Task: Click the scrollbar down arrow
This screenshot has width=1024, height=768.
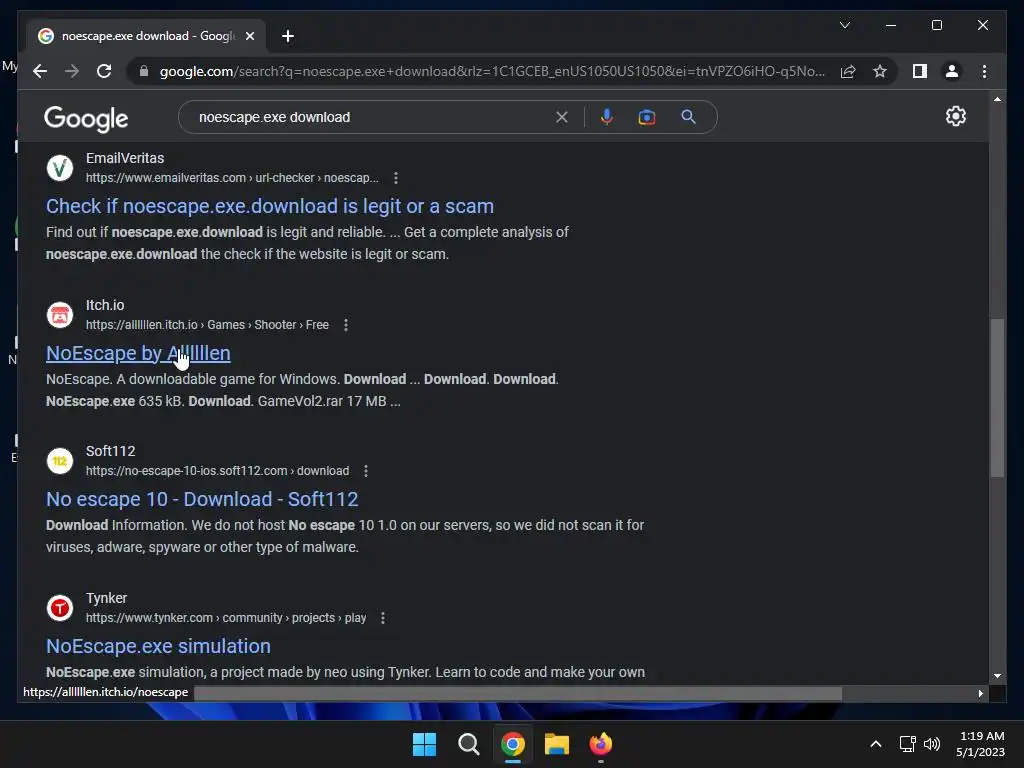Action: pos(997,677)
